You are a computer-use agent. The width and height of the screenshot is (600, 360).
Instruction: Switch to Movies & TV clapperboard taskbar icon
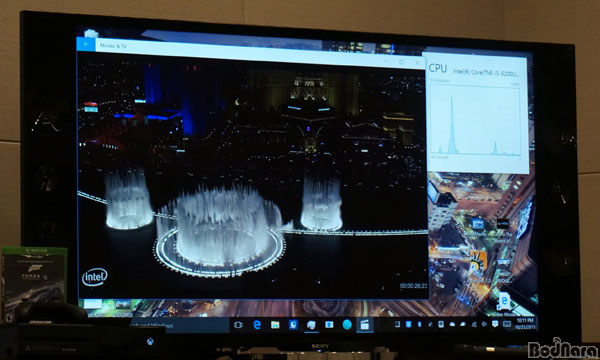coord(365,325)
